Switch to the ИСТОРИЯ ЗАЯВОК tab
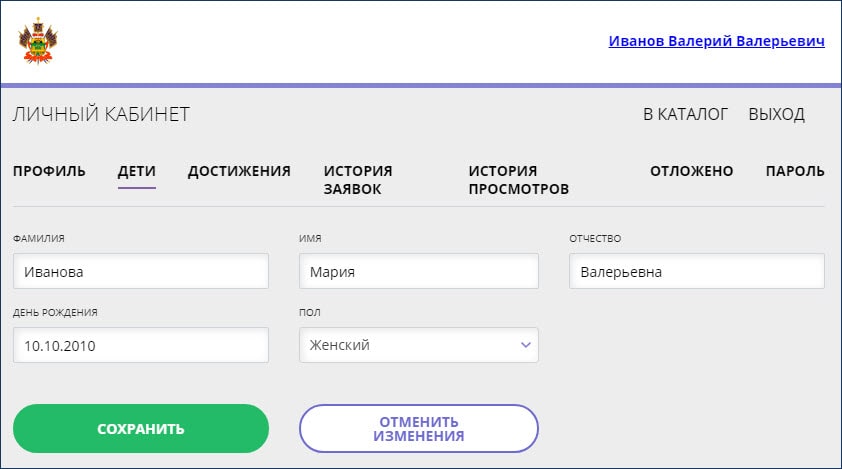The height and width of the screenshot is (469, 842). point(358,180)
